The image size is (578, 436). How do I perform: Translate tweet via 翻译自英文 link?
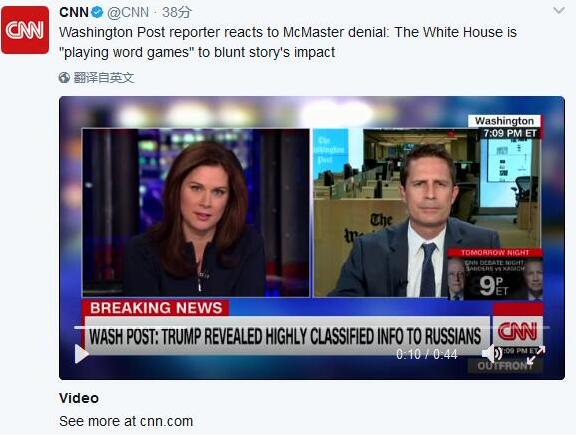pyautogui.click(x=104, y=78)
